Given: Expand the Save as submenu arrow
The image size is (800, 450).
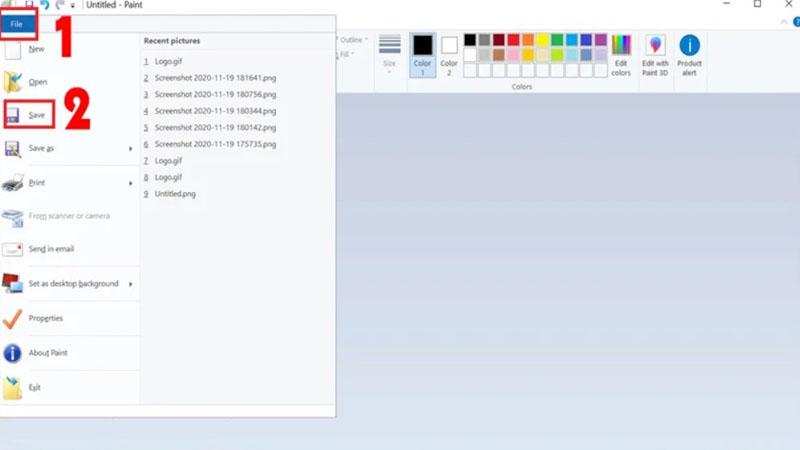Looking at the screenshot, I should pos(131,149).
